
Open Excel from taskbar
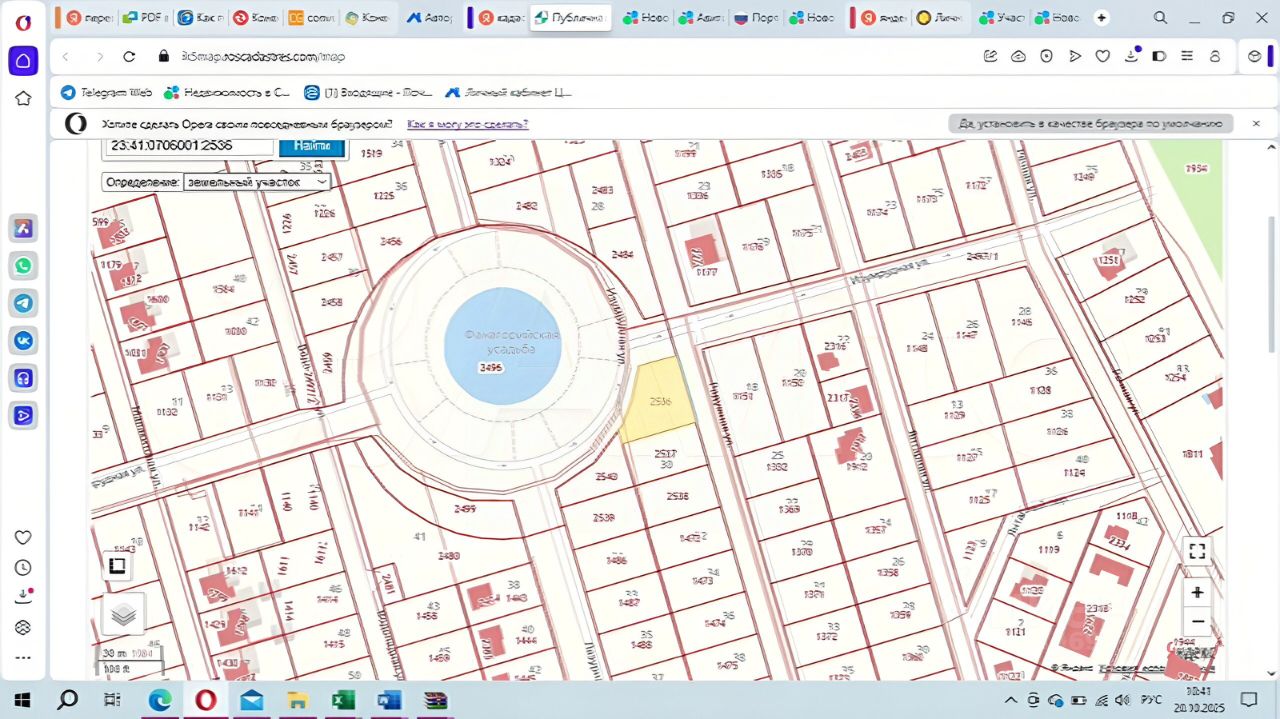click(344, 699)
